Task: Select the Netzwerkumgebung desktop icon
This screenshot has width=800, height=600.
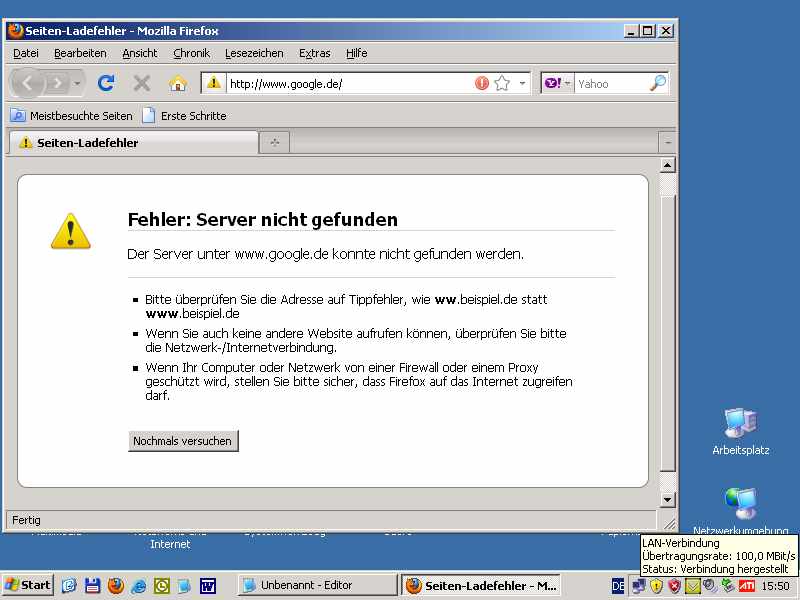Action: click(740, 511)
